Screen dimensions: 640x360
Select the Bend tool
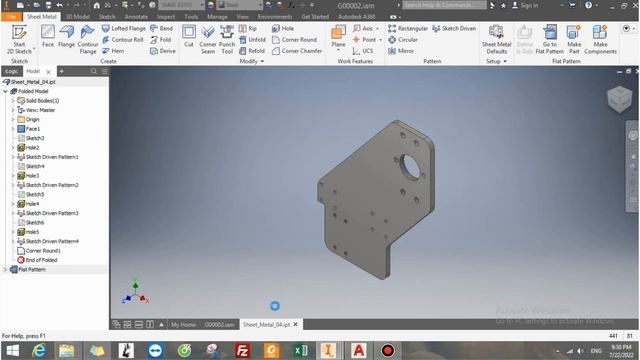[162, 28]
